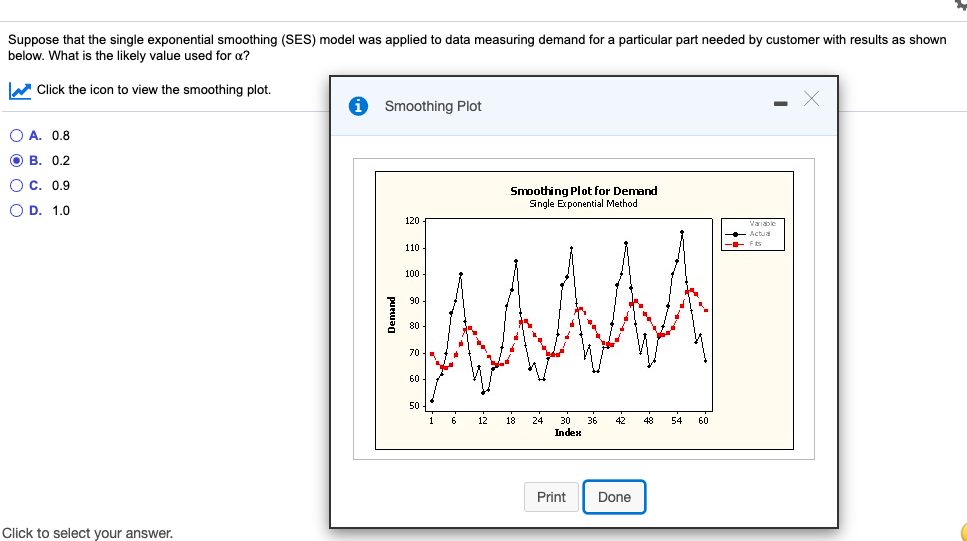This screenshot has height=541, width=967.
Task: Click the Actual legend entry marker
Action: tap(735, 234)
